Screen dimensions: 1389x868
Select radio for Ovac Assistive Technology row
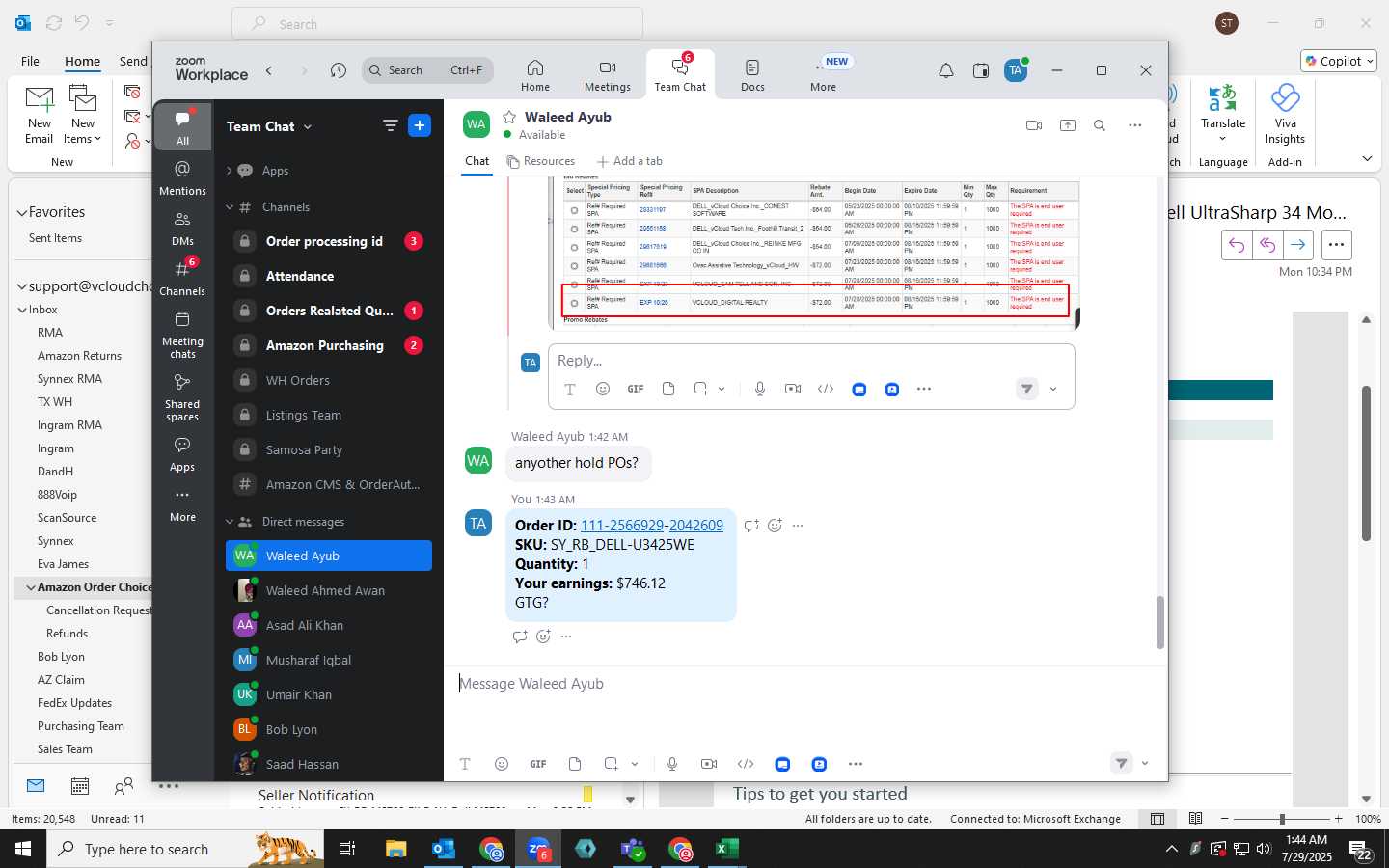574,265
